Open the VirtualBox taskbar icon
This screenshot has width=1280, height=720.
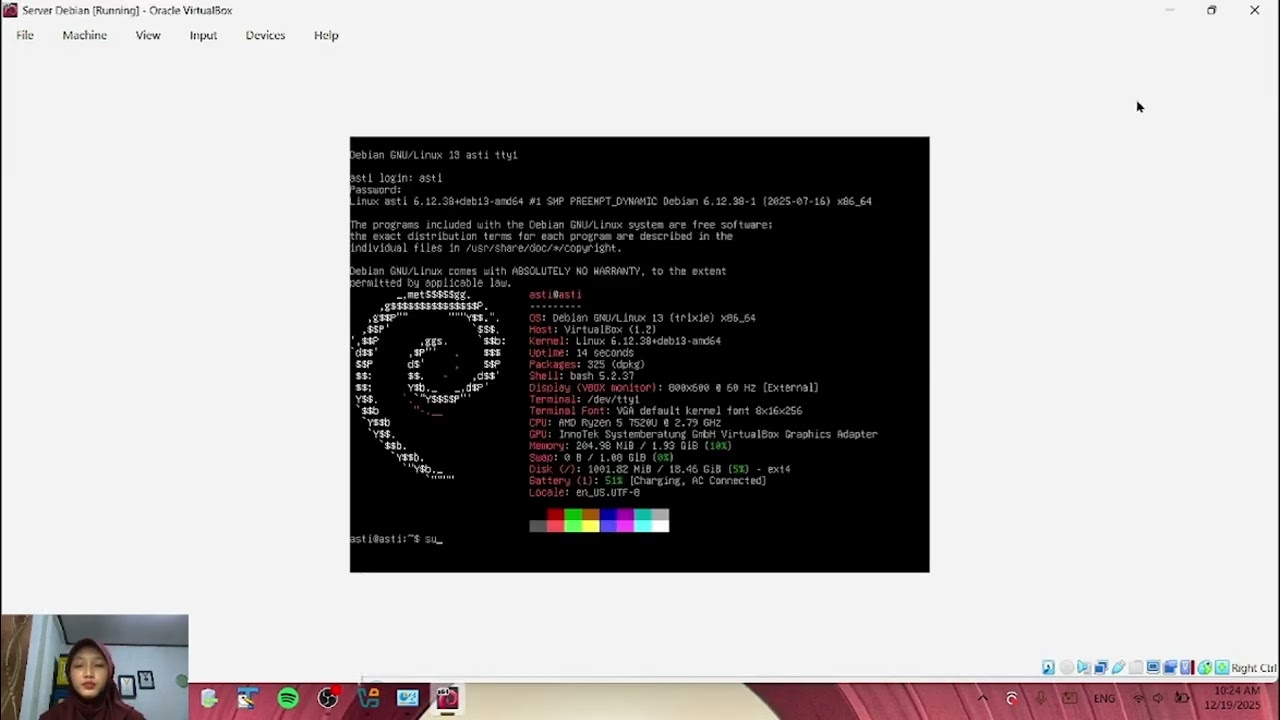(447, 698)
